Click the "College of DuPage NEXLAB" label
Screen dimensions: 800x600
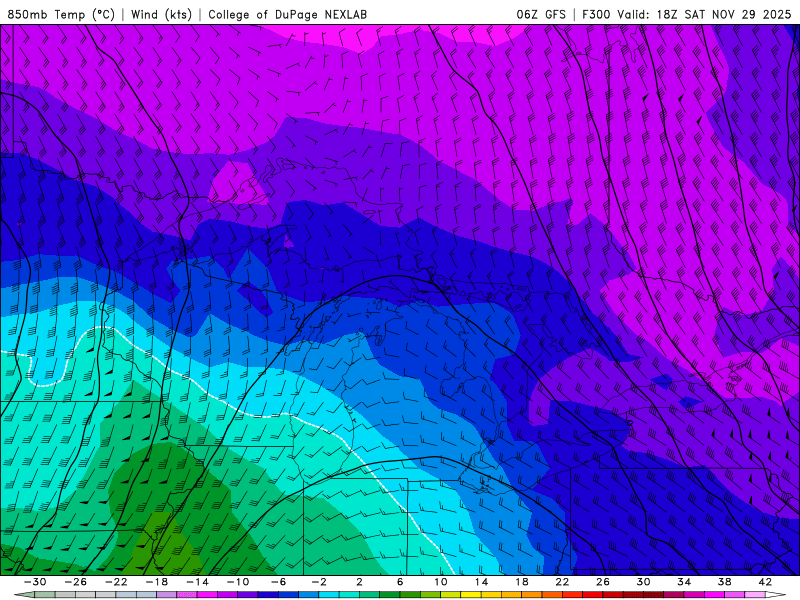(x=288, y=14)
